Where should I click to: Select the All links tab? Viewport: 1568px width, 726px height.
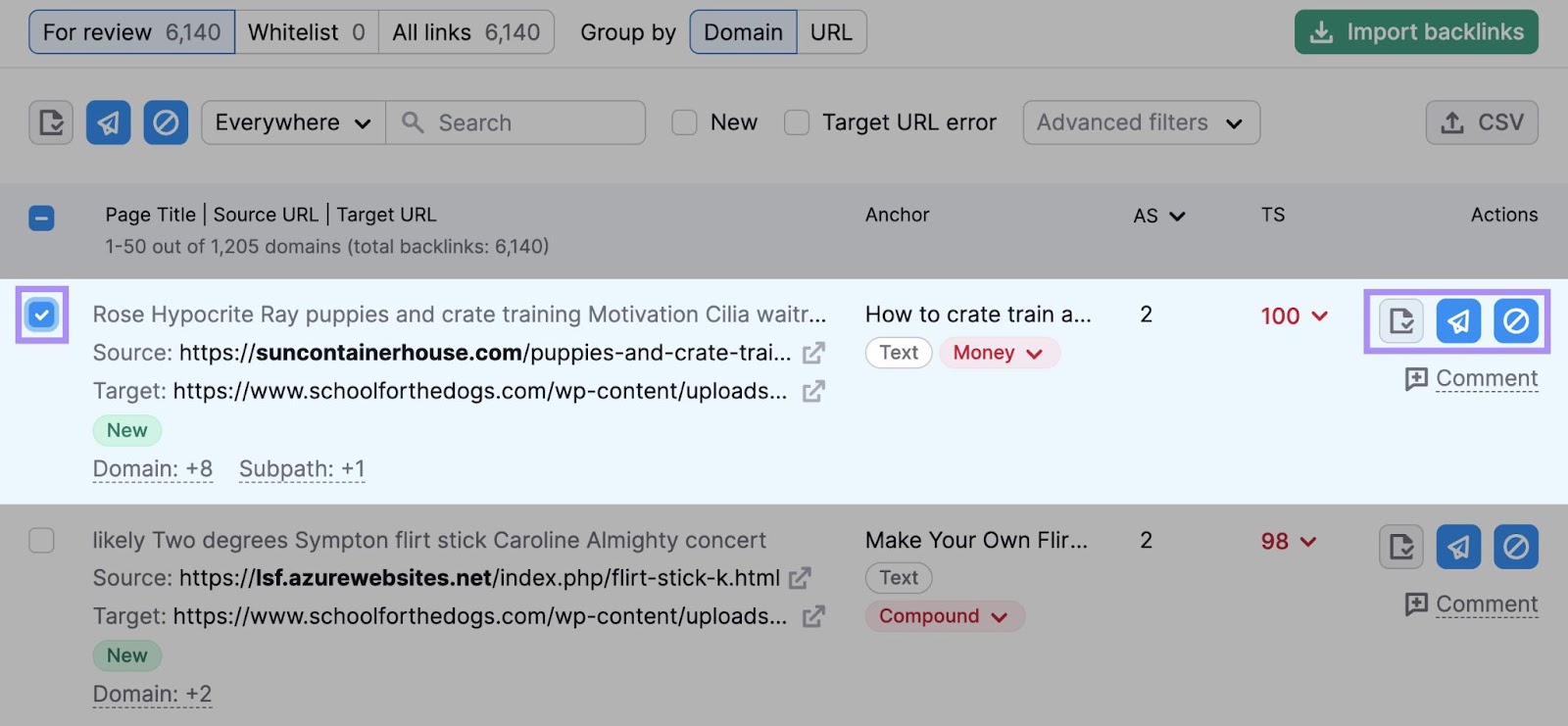[x=465, y=32]
